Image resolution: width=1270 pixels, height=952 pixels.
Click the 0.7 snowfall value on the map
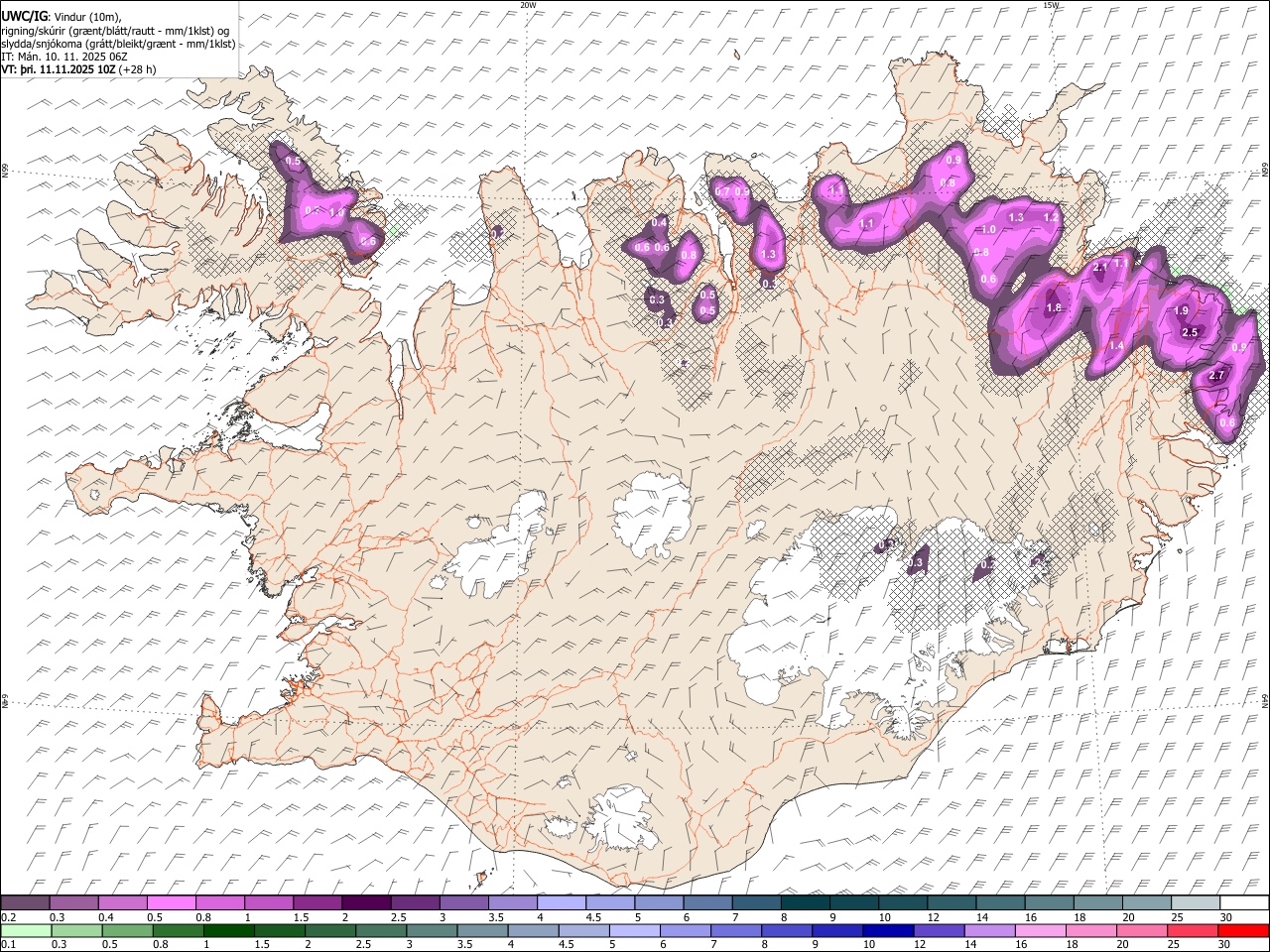(722, 191)
